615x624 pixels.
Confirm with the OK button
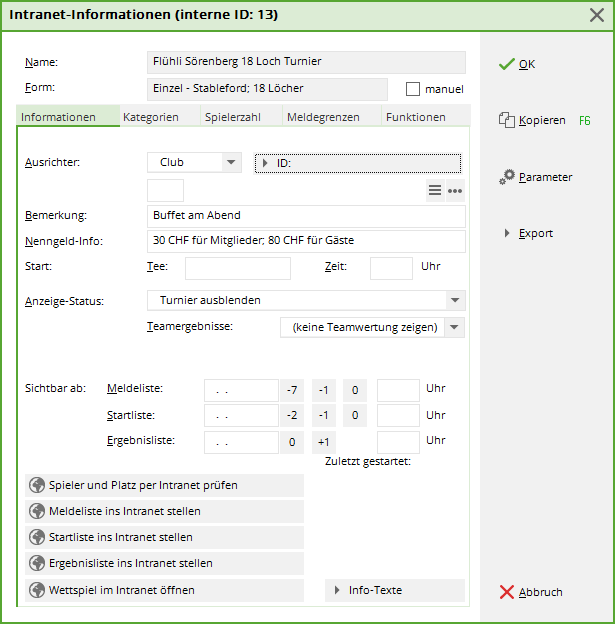click(517, 64)
